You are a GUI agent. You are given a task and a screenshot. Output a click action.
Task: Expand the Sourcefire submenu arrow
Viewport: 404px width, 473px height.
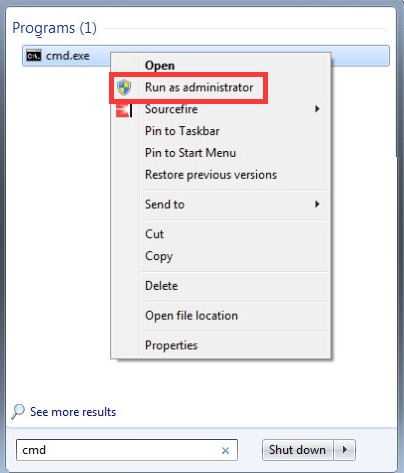pyautogui.click(x=317, y=109)
